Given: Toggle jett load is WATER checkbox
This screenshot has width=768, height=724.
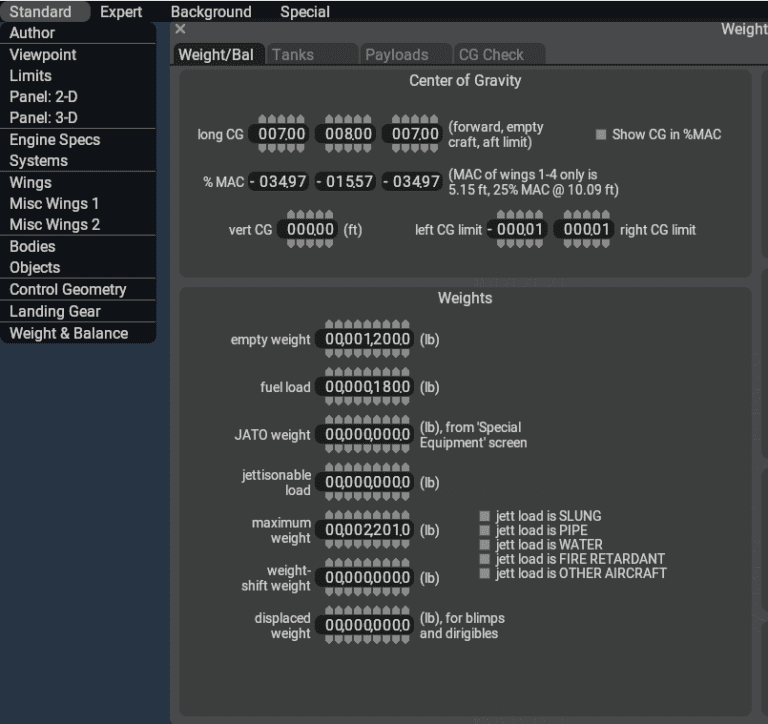Looking at the screenshot, I should tap(485, 545).
